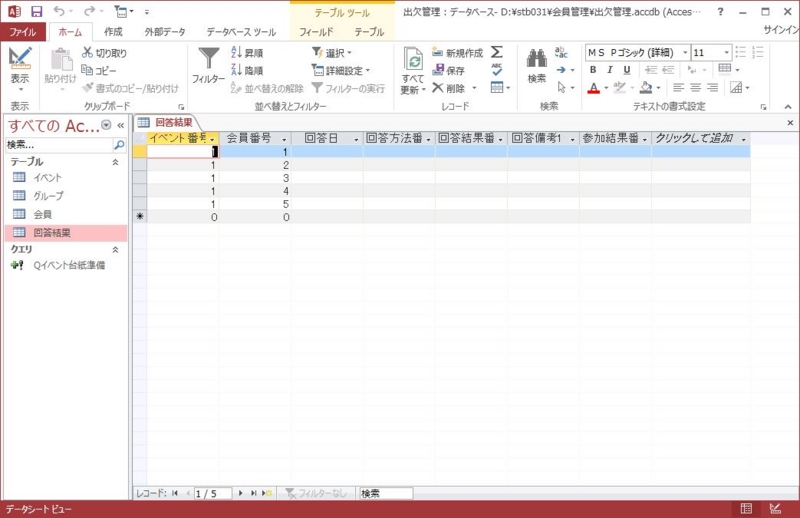Click the Save icon in quick access toolbar
The image size is (800, 518).
37,11
